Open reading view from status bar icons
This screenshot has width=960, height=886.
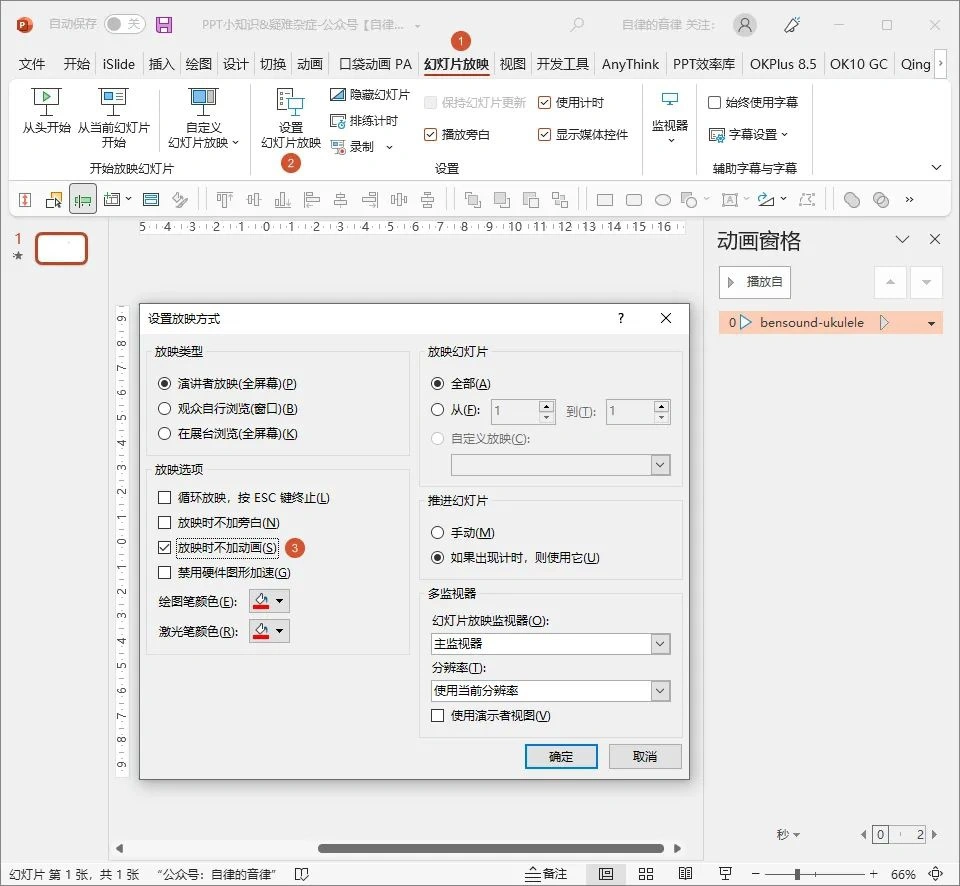[x=685, y=872]
